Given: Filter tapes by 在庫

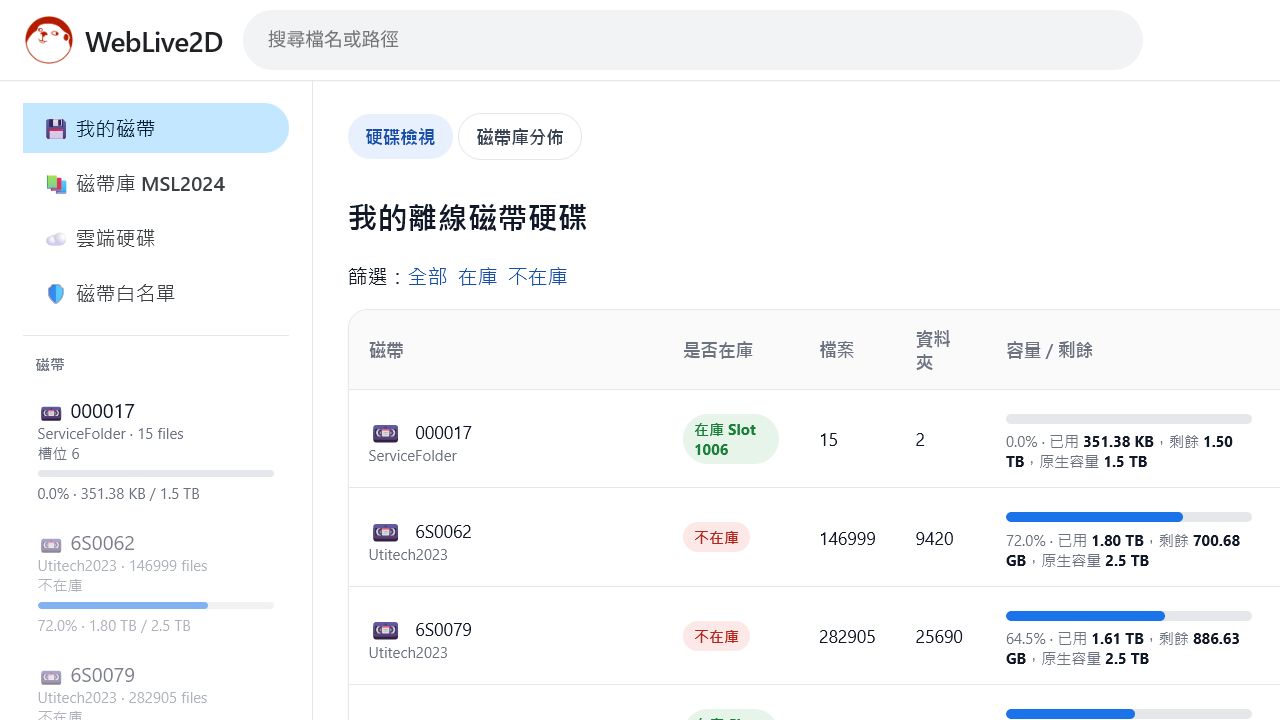Looking at the screenshot, I should click(478, 277).
